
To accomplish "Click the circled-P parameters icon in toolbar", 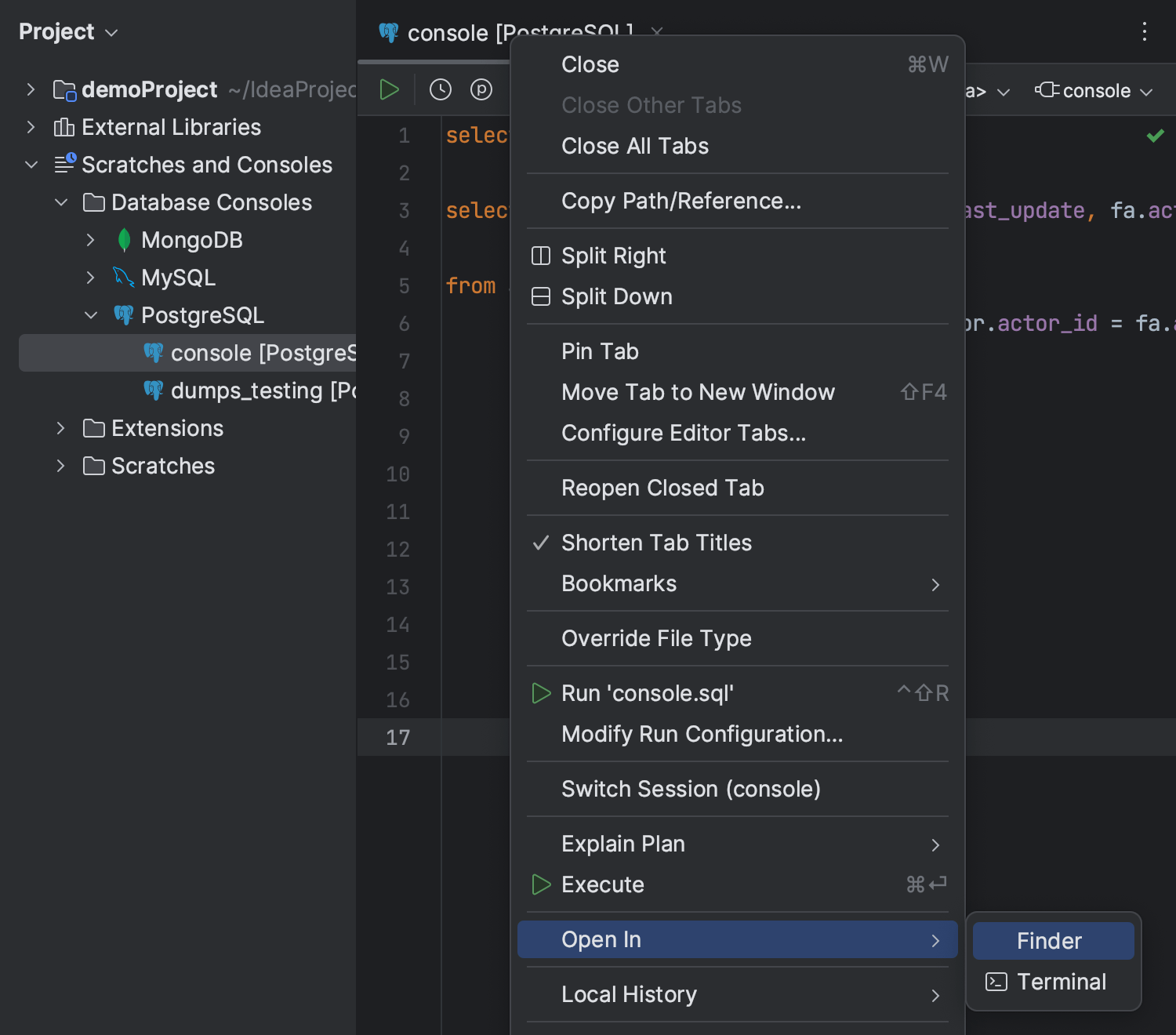I will (x=481, y=89).
